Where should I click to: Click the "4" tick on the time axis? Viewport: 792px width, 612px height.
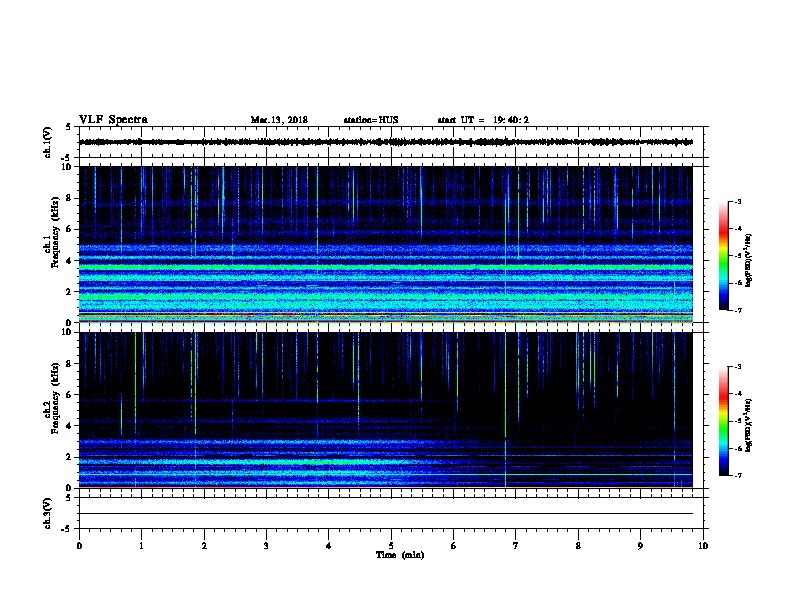[x=329, y=546]
